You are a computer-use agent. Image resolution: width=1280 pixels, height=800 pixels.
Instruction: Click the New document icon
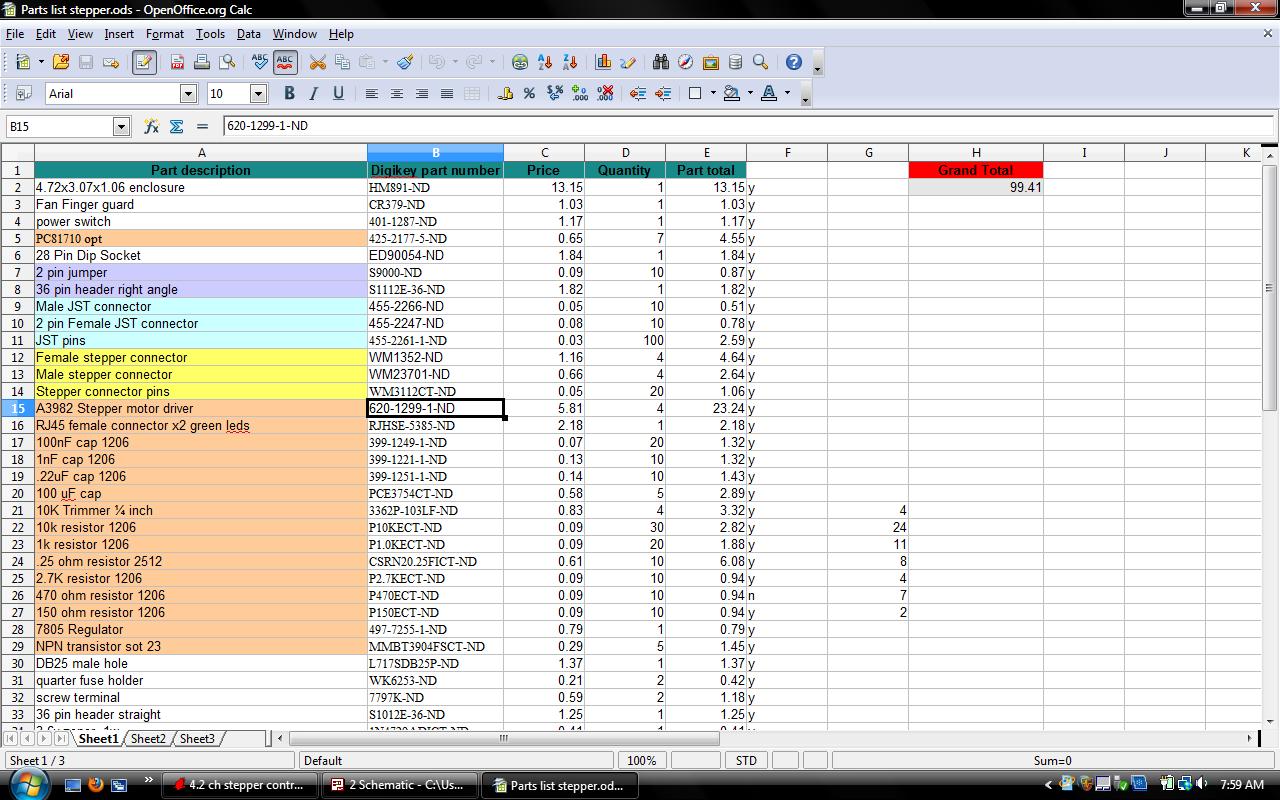pos(23,62)
